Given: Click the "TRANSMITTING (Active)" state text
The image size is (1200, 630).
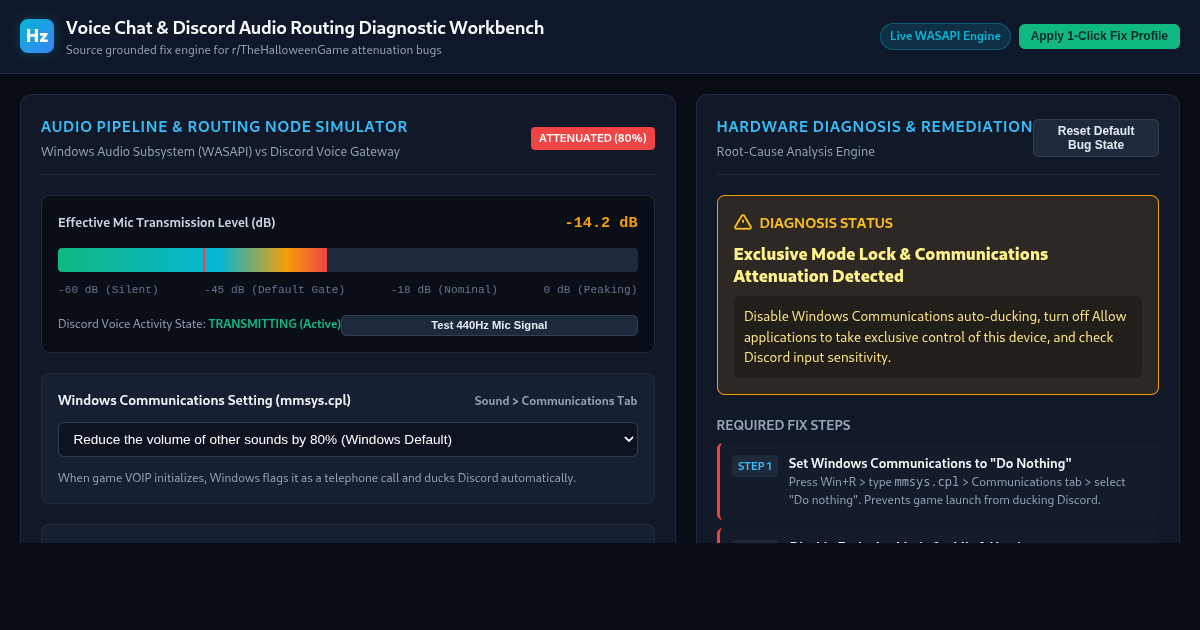Looking at the screenshot, I should (x=275, y=324).
